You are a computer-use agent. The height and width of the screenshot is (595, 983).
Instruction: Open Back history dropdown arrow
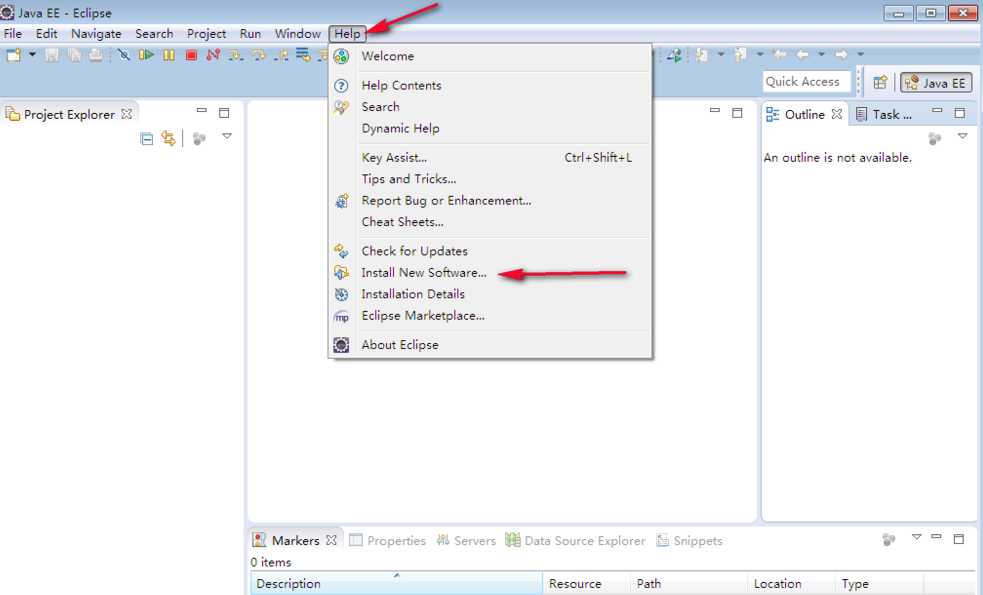click(x=821, y=54)
